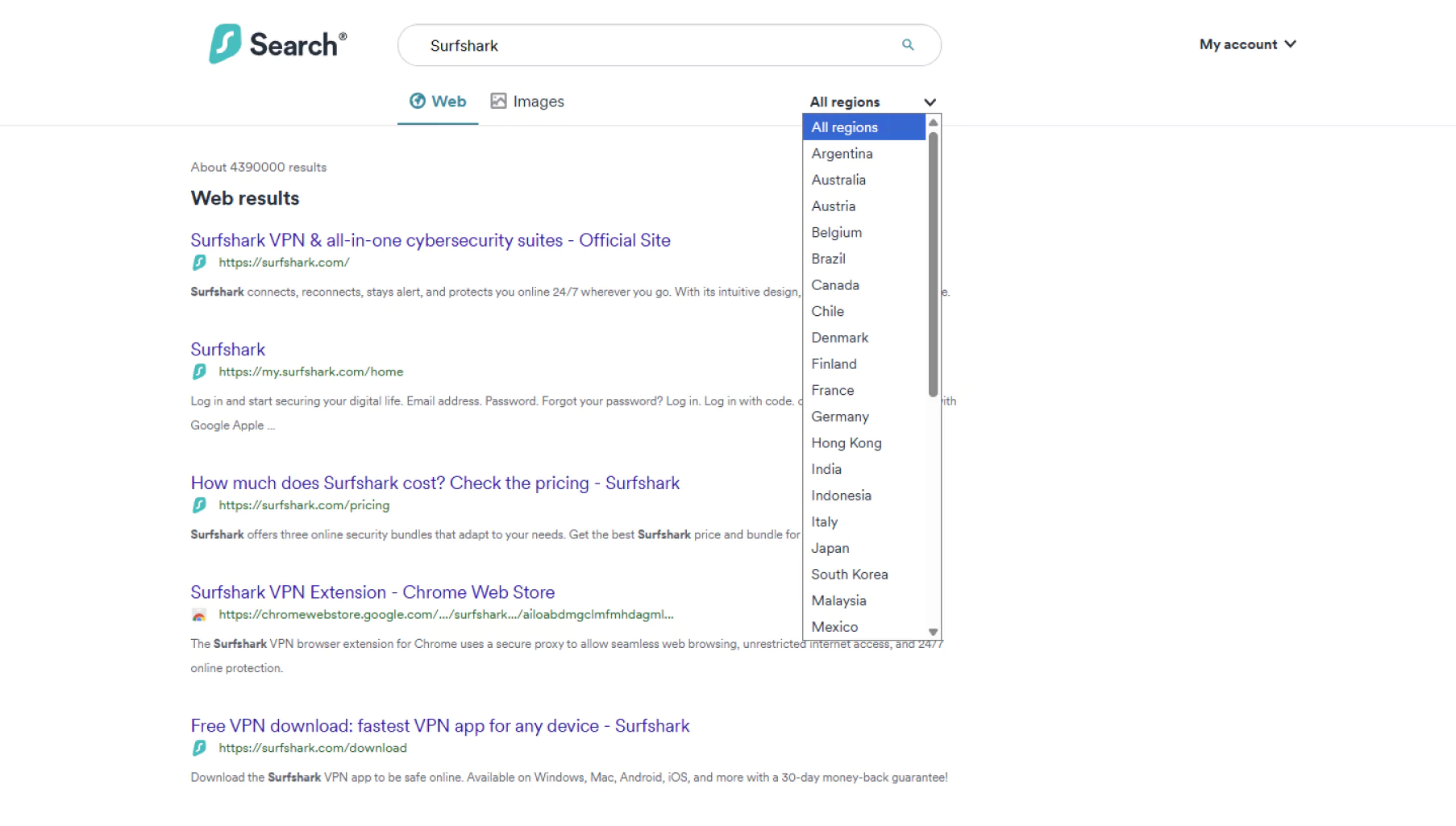Click the Web results heading
This screenshot has height=826, width=1456.
click(x=245, y=198)
